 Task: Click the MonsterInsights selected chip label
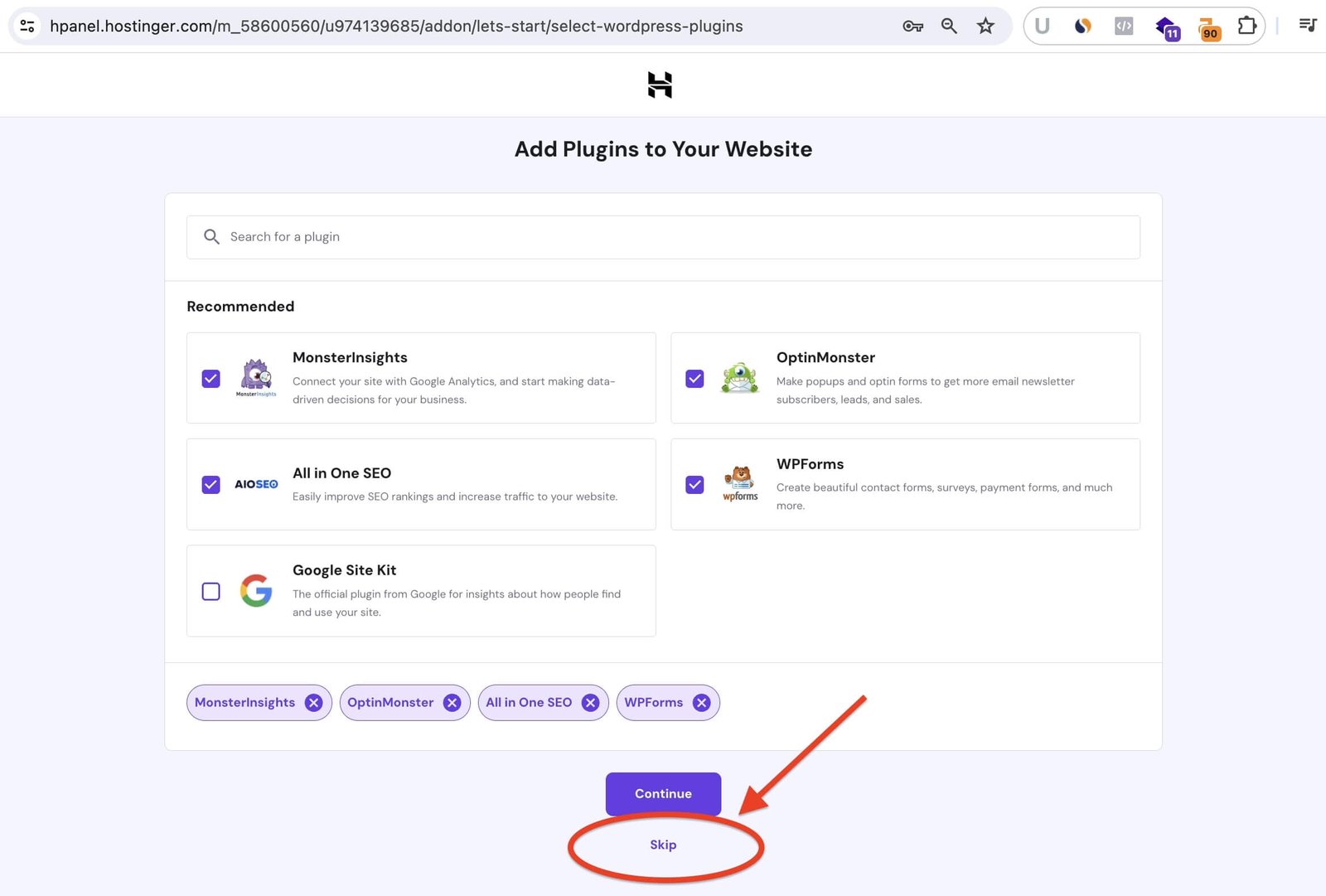pyautogui.click(x=244, y=703)
